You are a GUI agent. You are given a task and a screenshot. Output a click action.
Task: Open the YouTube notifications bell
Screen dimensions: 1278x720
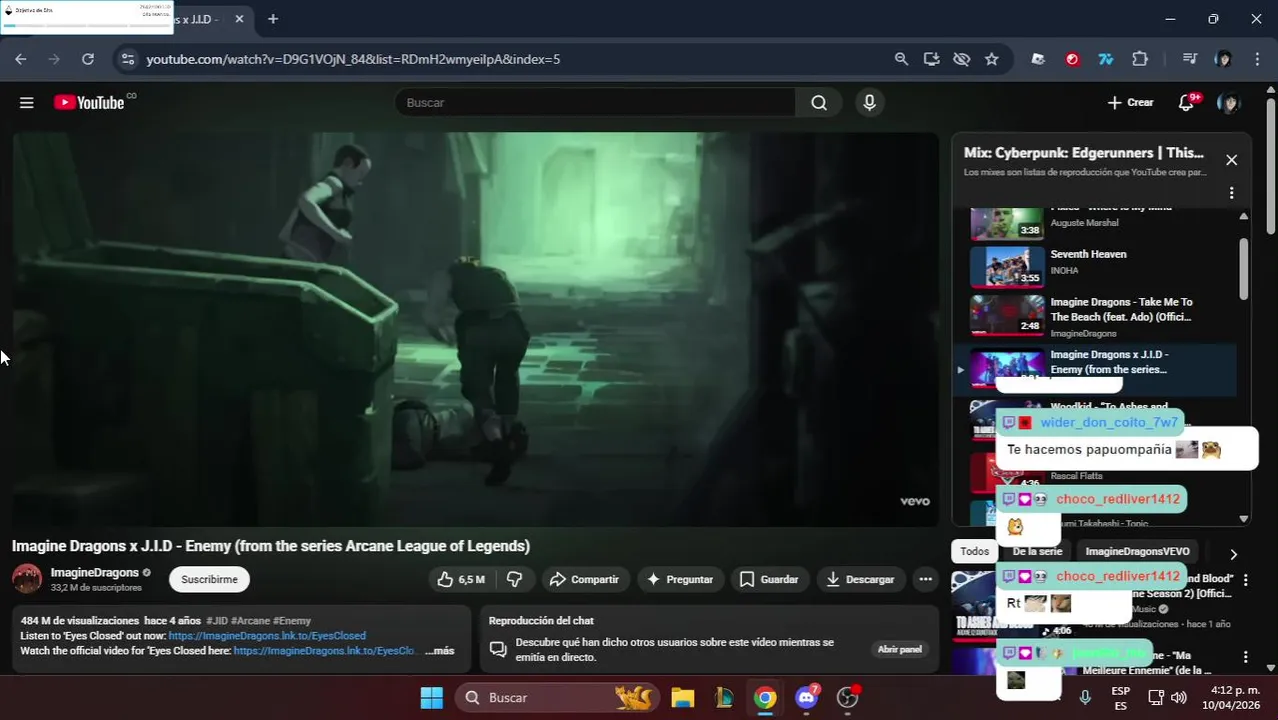(x=1187, y=103)
